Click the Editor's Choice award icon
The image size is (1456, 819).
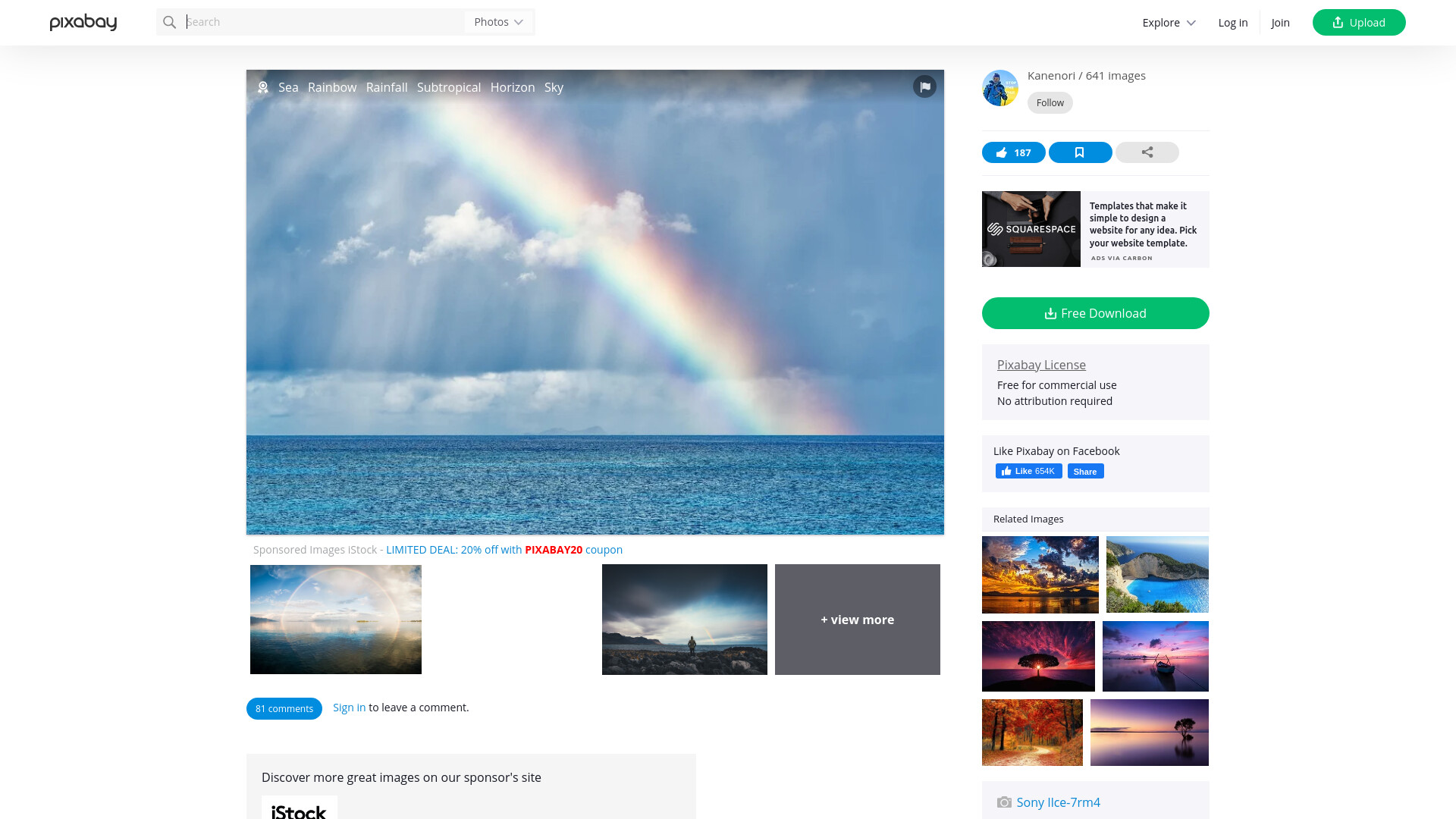click(x=263, y=87)
